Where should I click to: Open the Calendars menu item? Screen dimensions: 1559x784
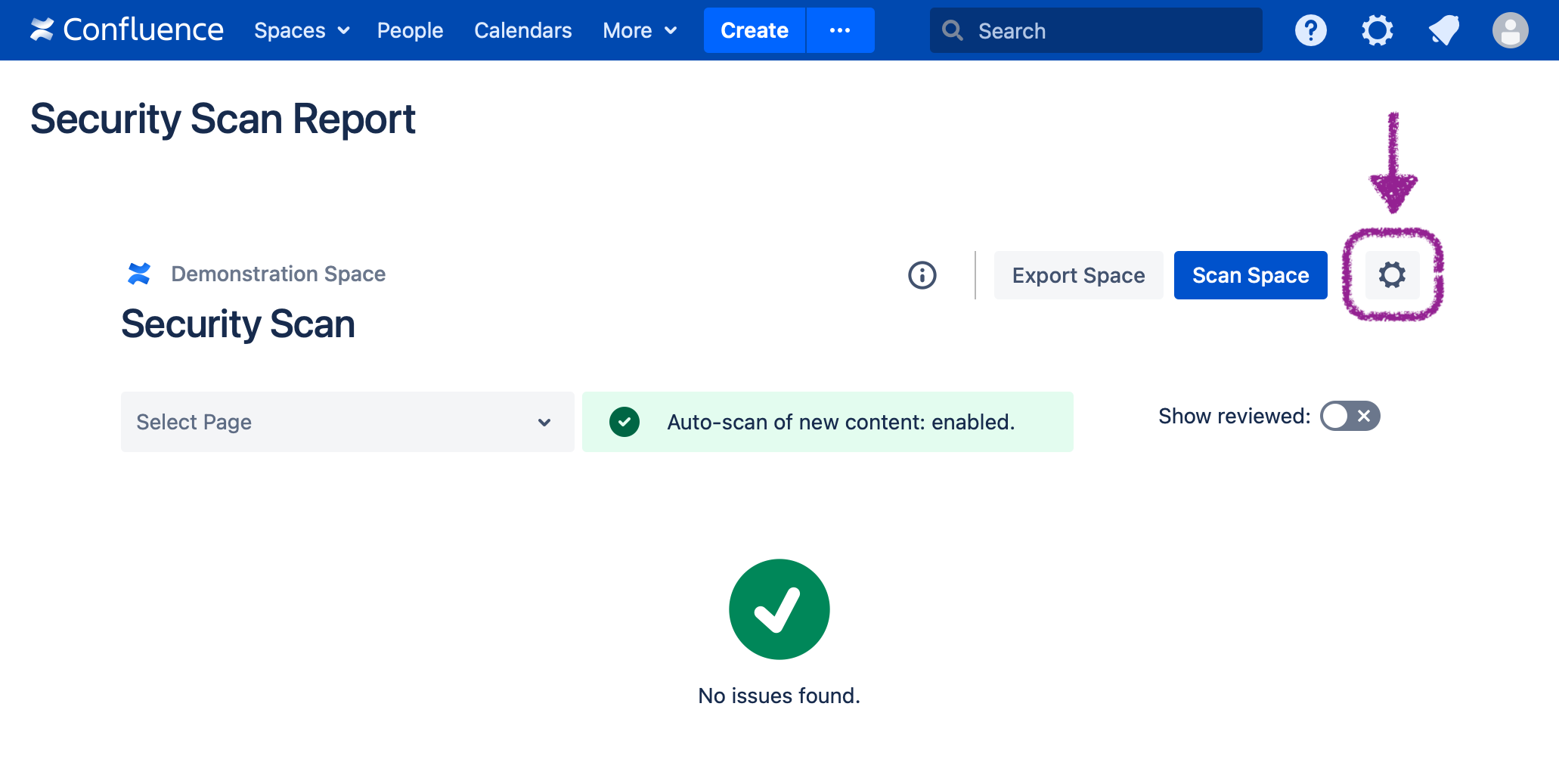522,30
